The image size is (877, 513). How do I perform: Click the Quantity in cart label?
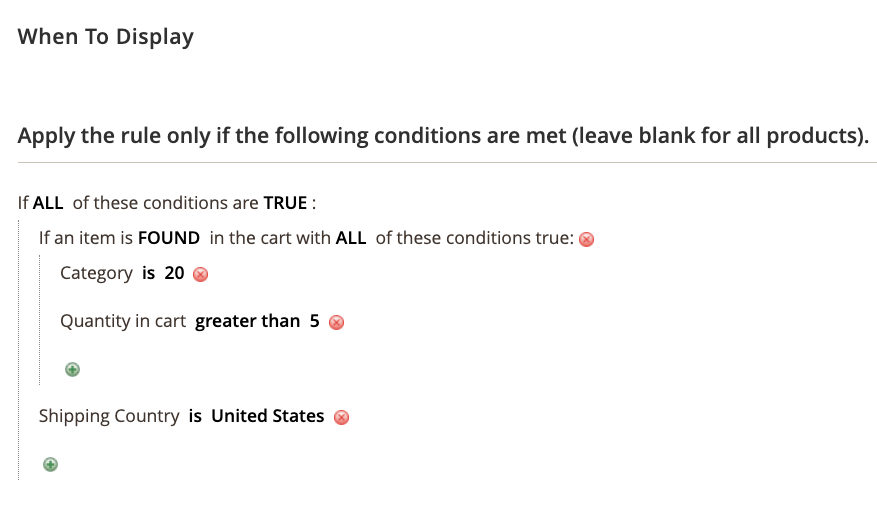(122, 321)
